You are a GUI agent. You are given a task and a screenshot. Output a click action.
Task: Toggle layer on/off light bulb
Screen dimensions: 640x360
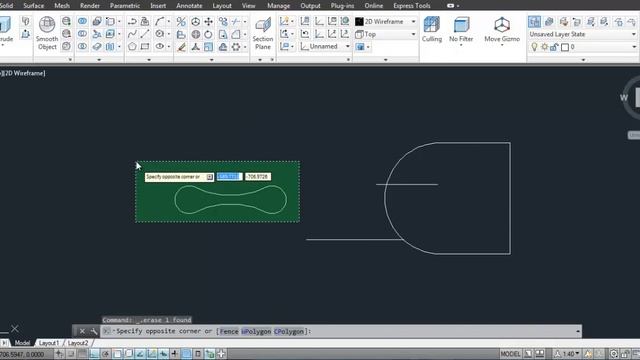pyautogui.click(x=534, y=47)
